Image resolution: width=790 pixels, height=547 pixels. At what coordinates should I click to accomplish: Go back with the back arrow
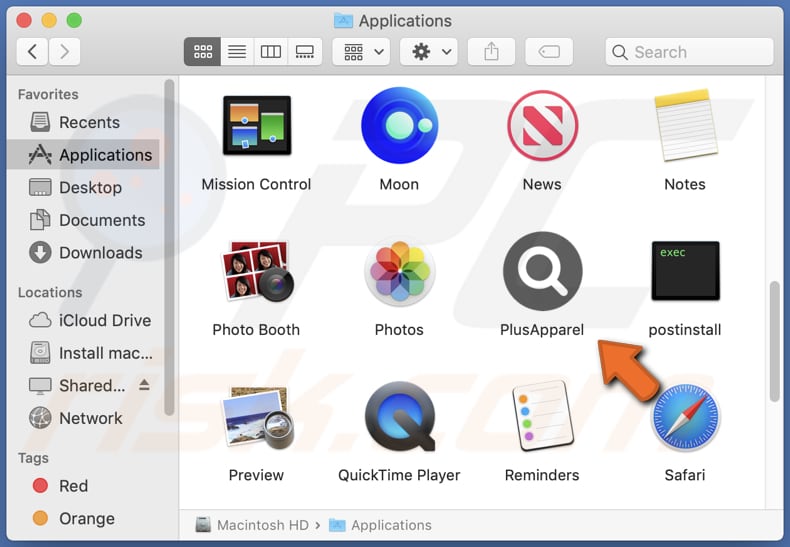coord(32,51)
